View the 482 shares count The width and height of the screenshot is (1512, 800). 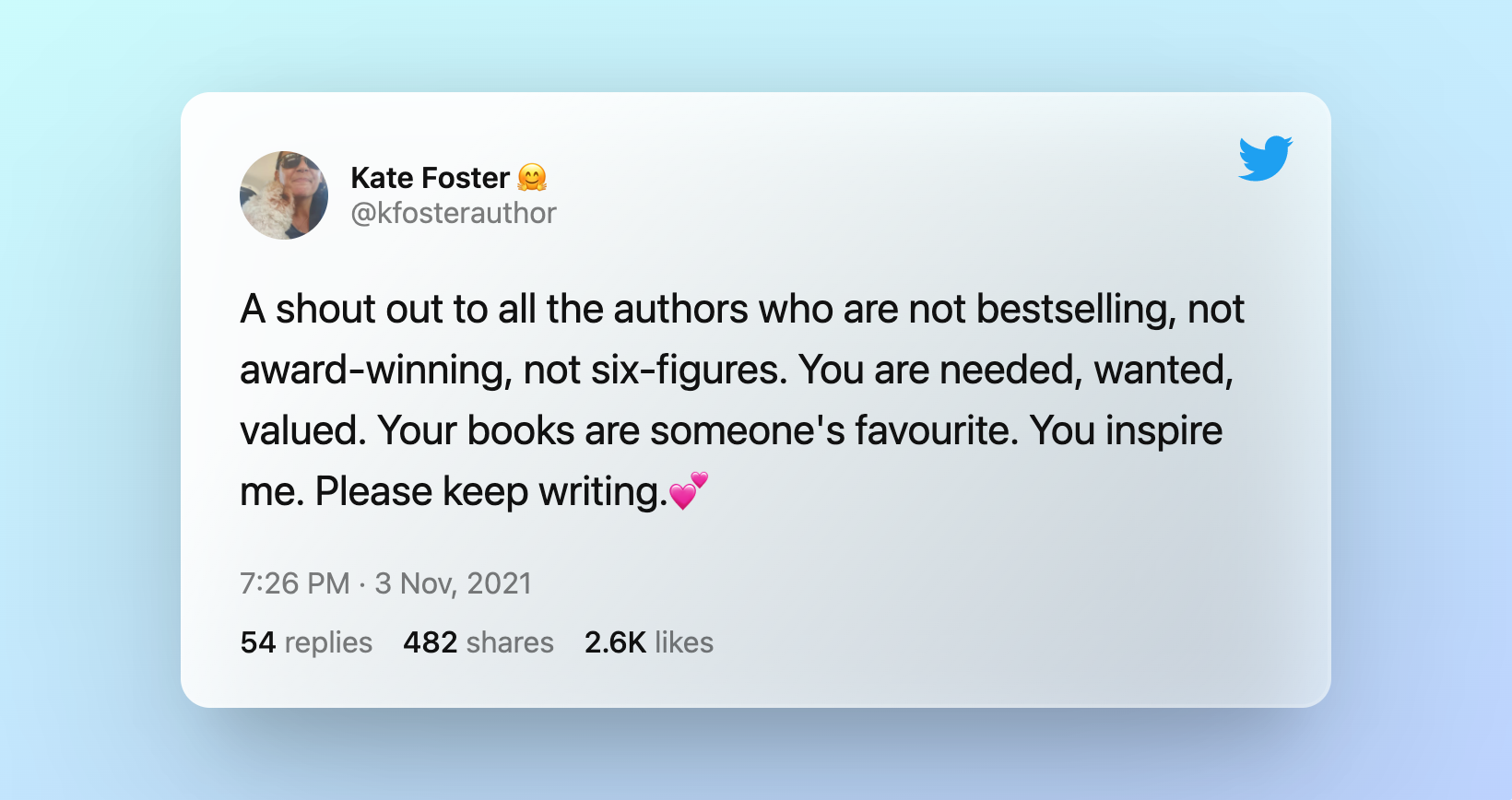pyautogui.click(x=478, y=642)
